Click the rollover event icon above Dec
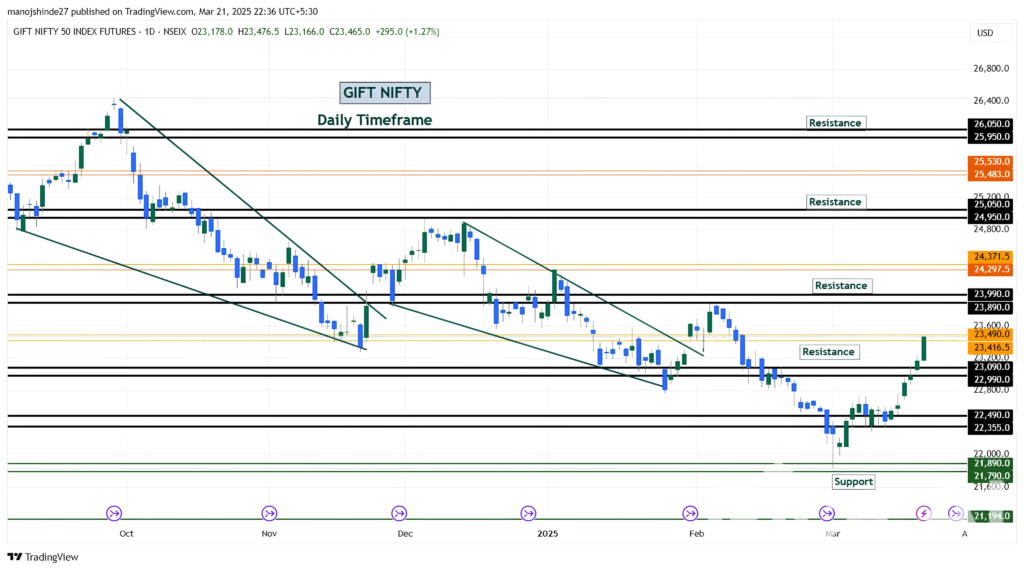 tap(399, 514)
